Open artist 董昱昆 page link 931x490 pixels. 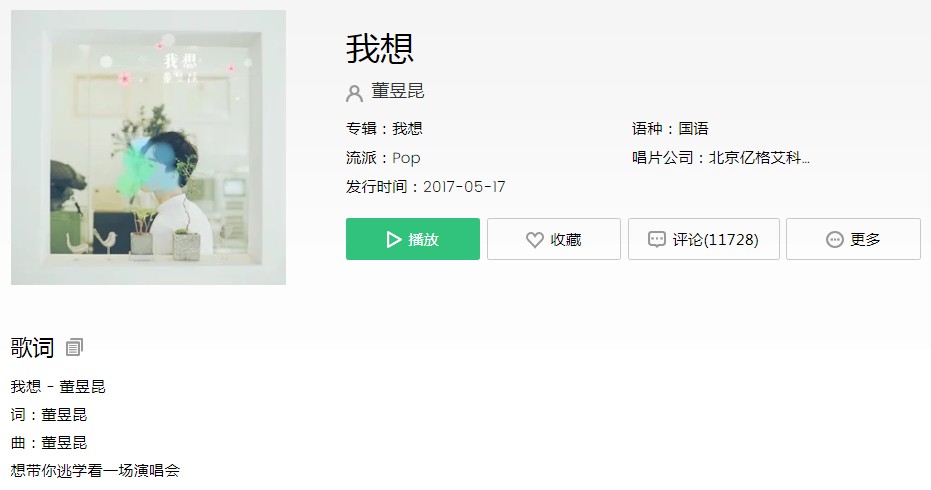click(x=398, y=91)
